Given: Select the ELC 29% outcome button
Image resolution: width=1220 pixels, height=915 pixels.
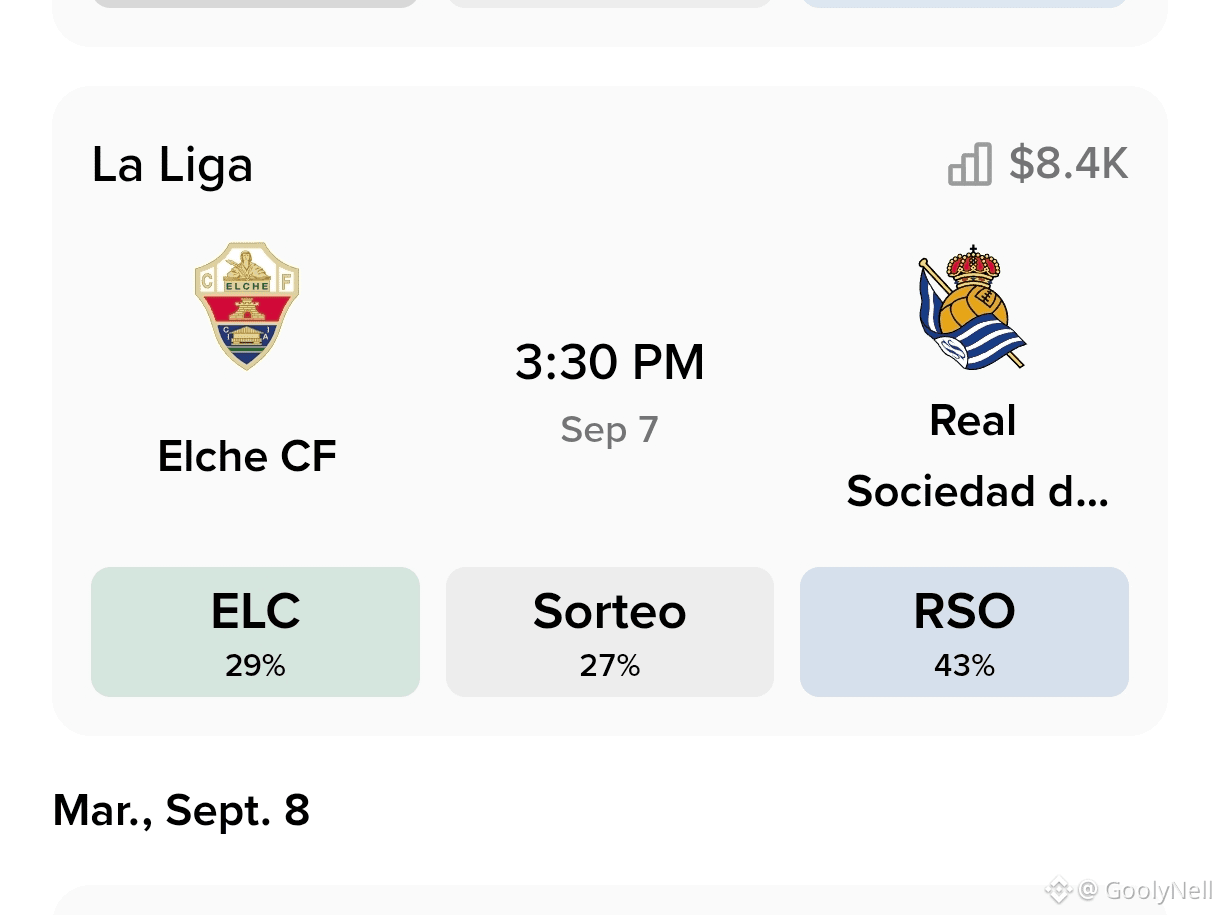Looking at the screenshot, I should 255,632.
